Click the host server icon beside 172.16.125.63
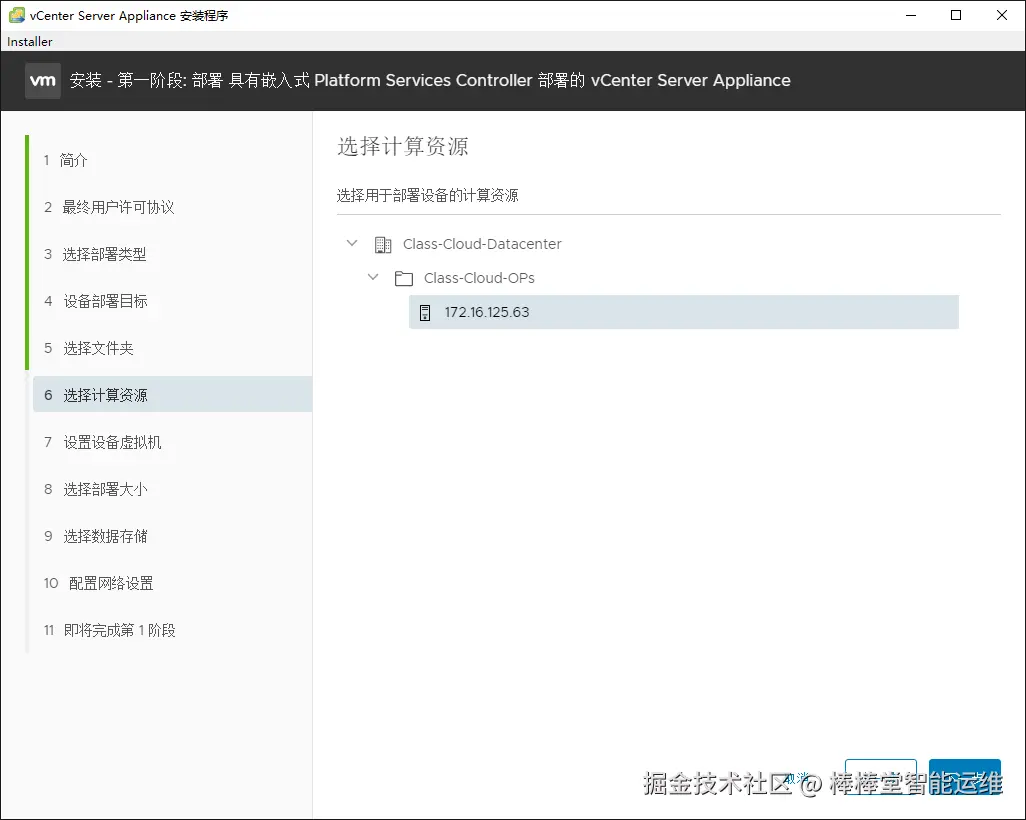The height and width of the screenshot is (820, 1026). click(x=425, y=313)
